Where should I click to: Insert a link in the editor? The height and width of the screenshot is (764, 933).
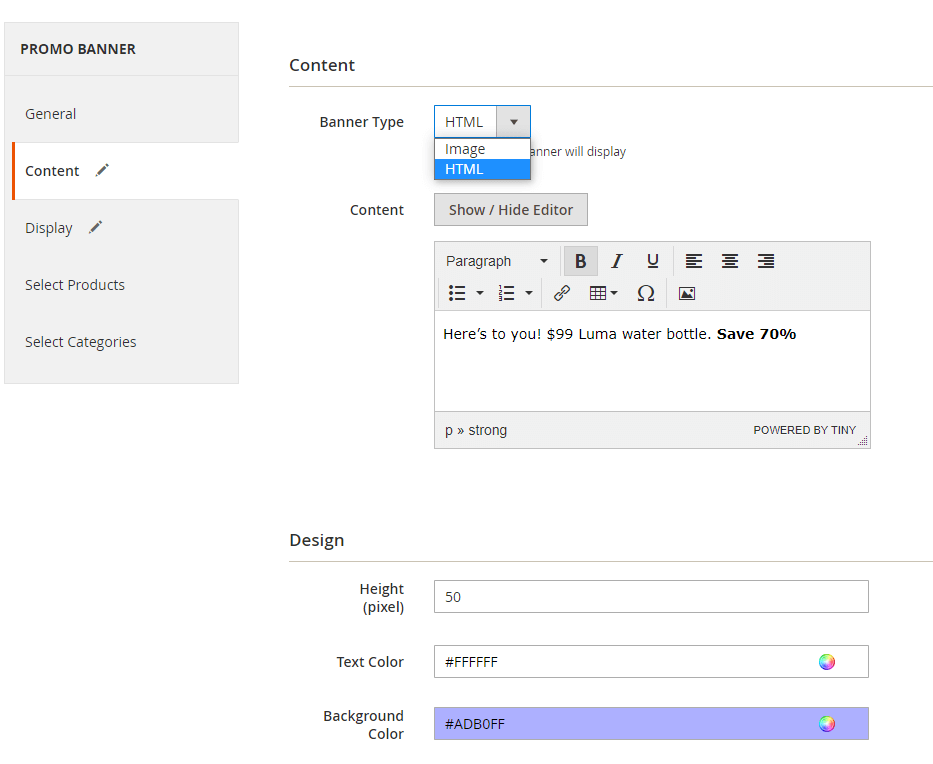pyautogui.click(x=562, y=293)
